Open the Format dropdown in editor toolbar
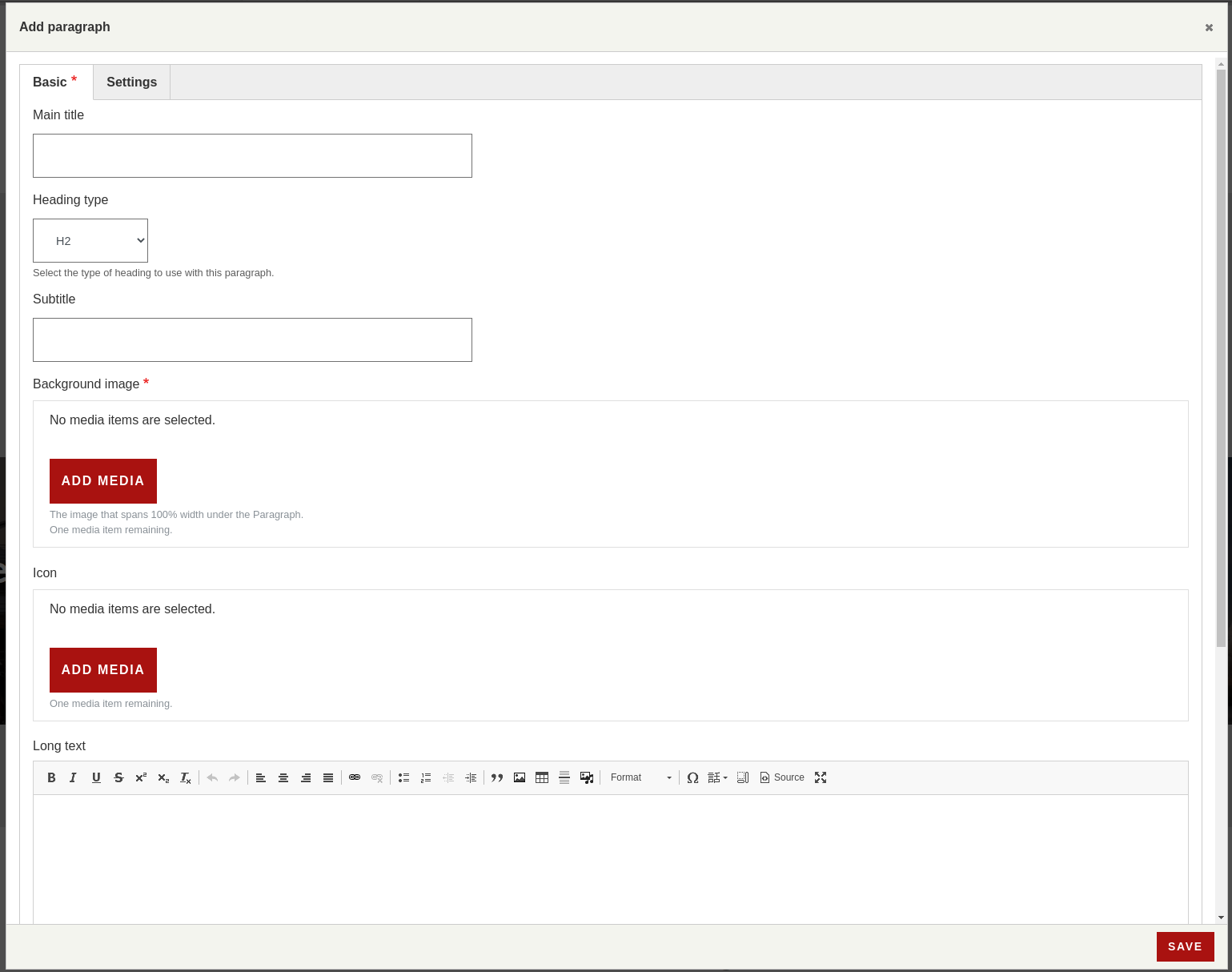 (x=640, y=777)
